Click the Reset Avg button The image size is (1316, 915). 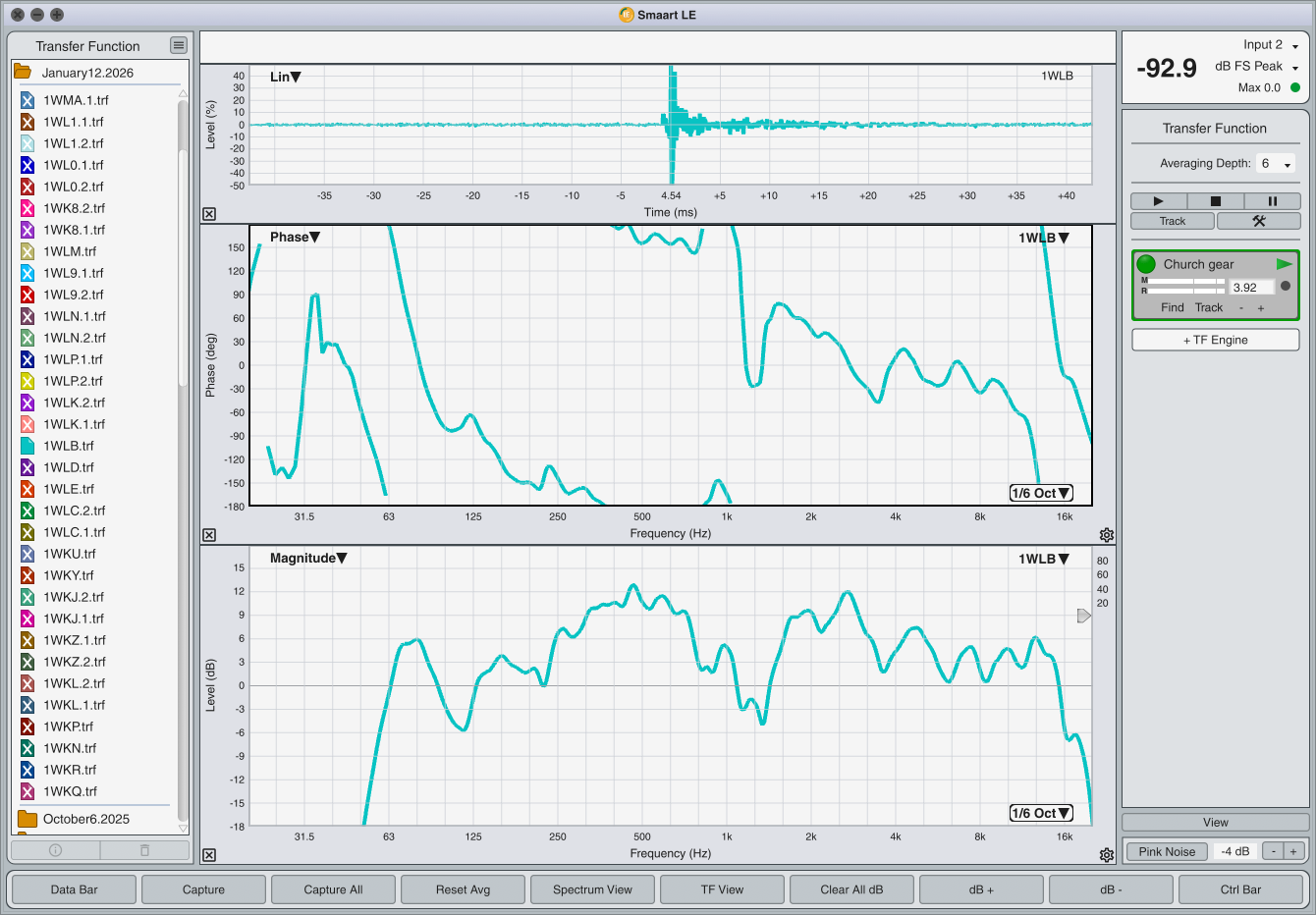tap(464, 889)
